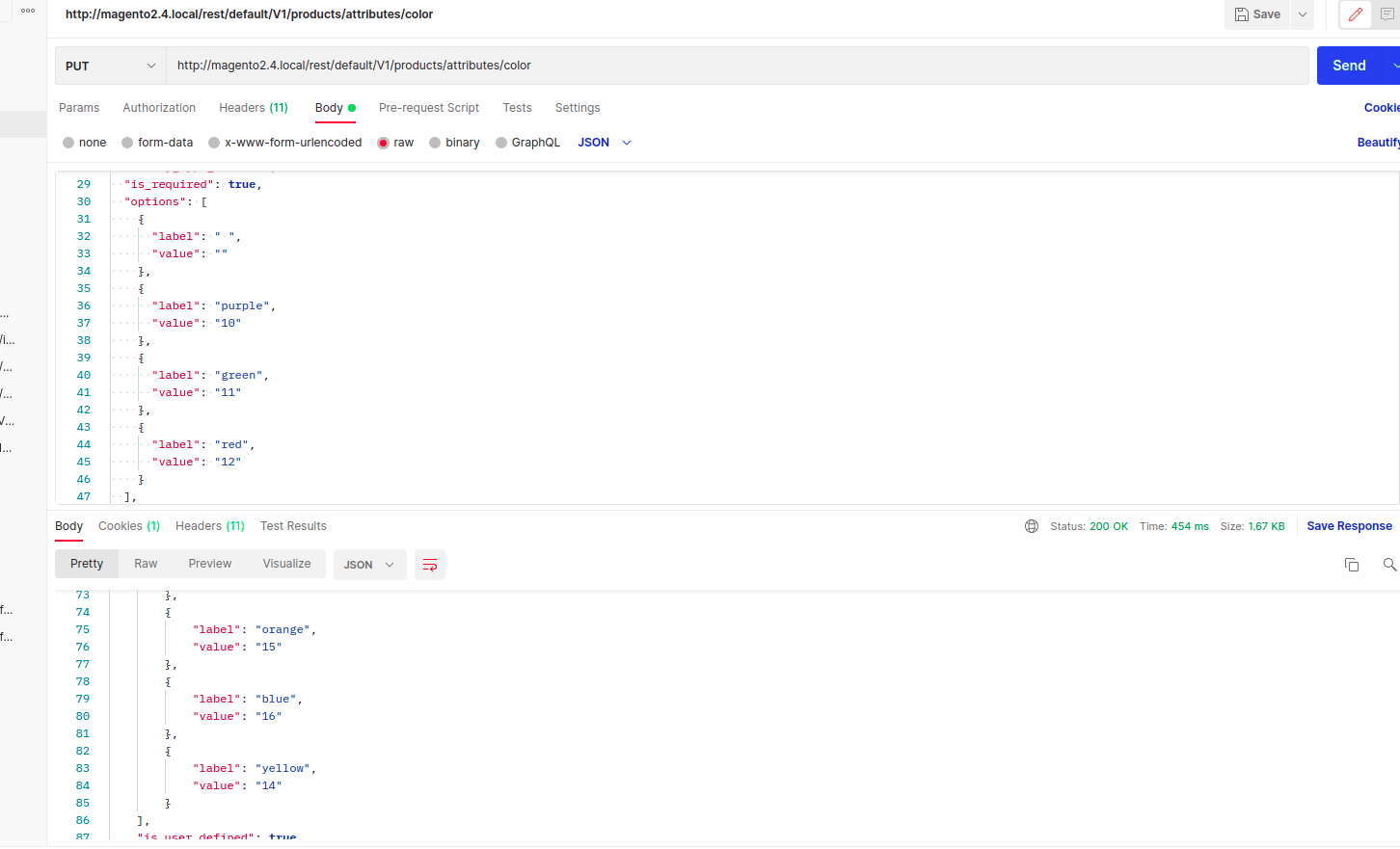Select the form-data body type

pyautogui.click(x=157, y=142)
